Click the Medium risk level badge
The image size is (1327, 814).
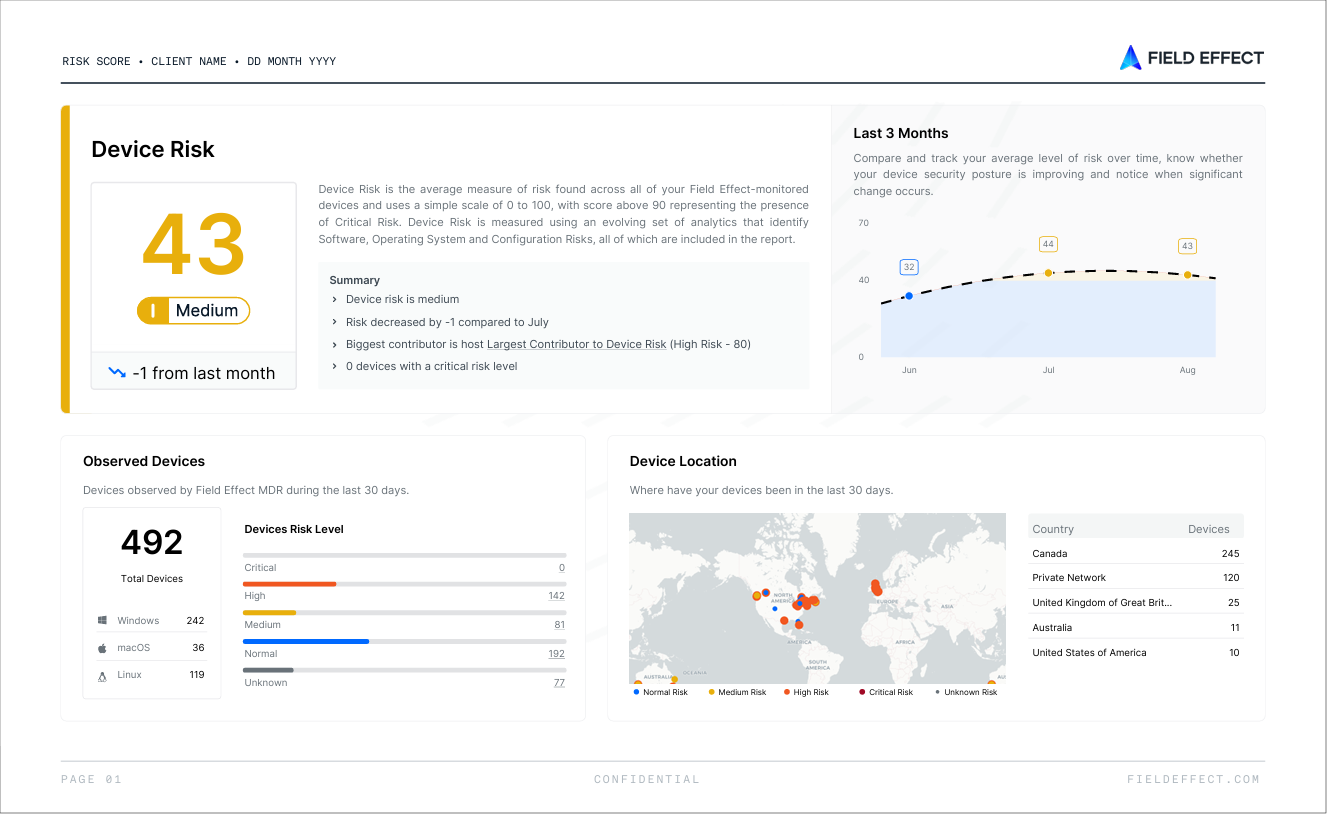193,311
